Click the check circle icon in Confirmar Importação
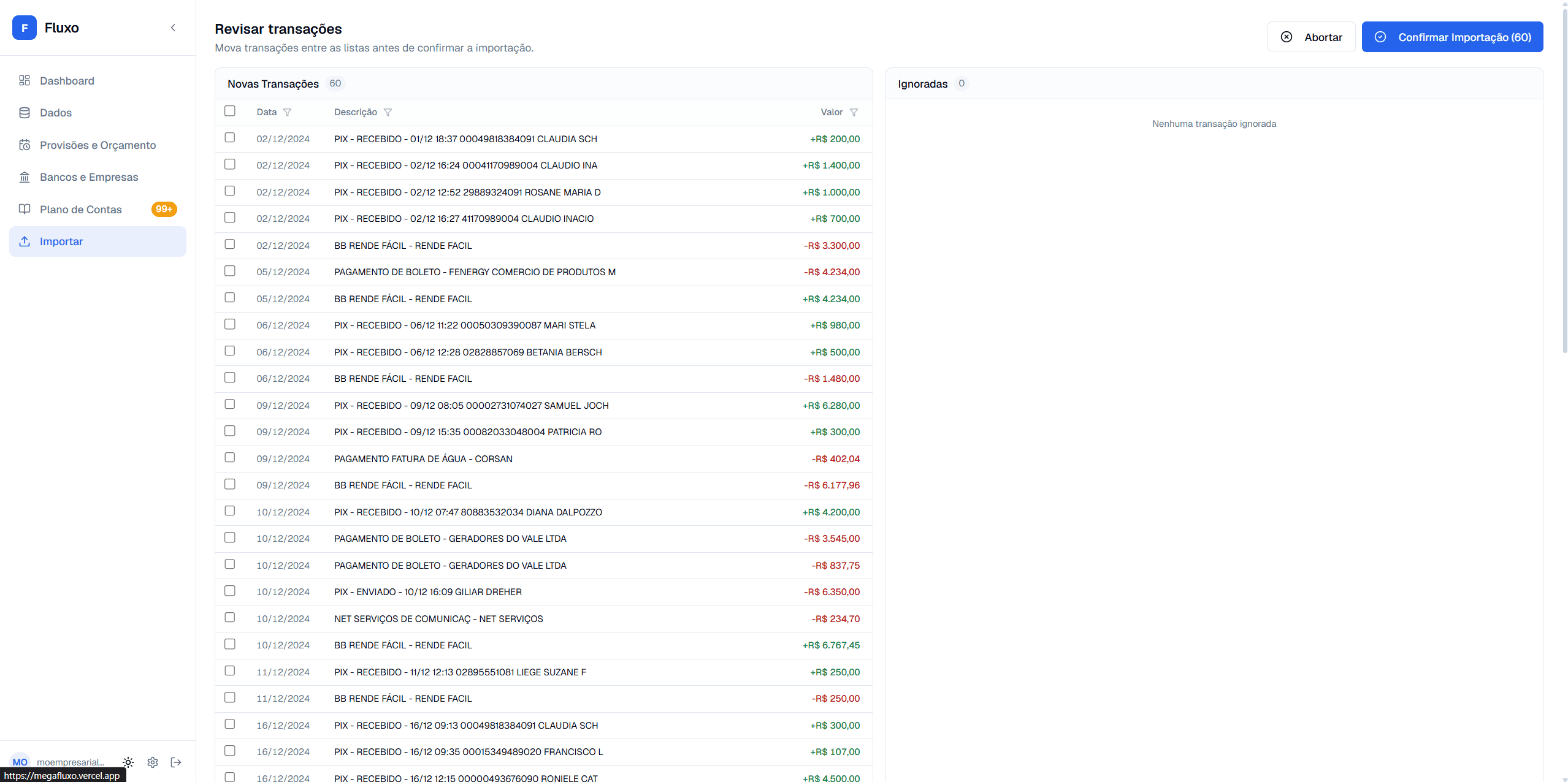This screenshot has width=1568, height=782. [1380, 37]
